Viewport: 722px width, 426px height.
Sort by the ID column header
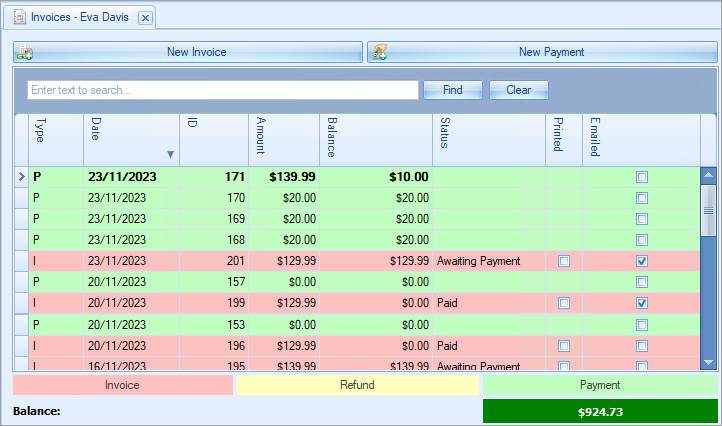pyautogui.click(x=214, y=140)
